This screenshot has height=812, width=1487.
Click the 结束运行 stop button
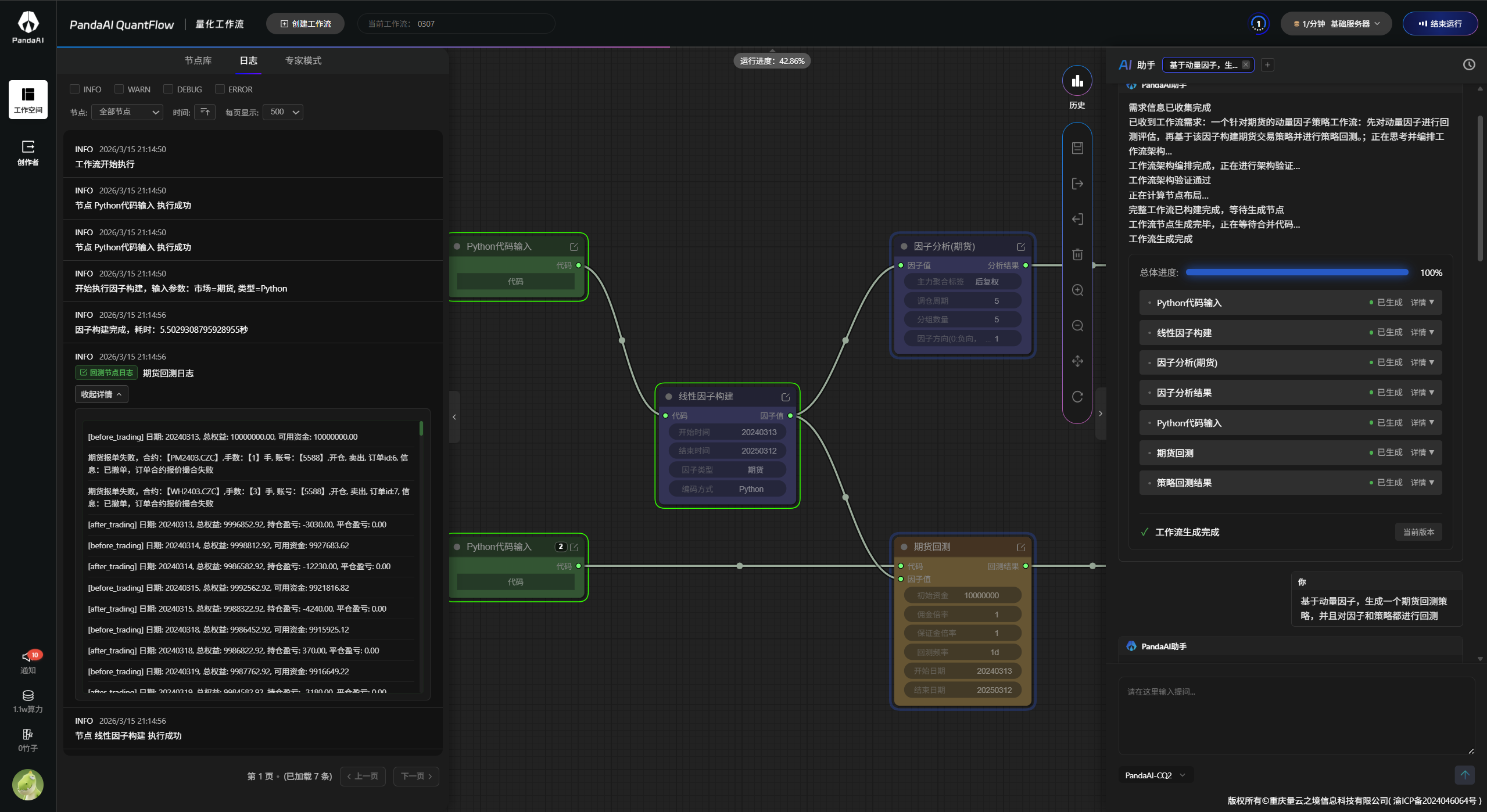pyautogui.click(x=1440, y=24)
